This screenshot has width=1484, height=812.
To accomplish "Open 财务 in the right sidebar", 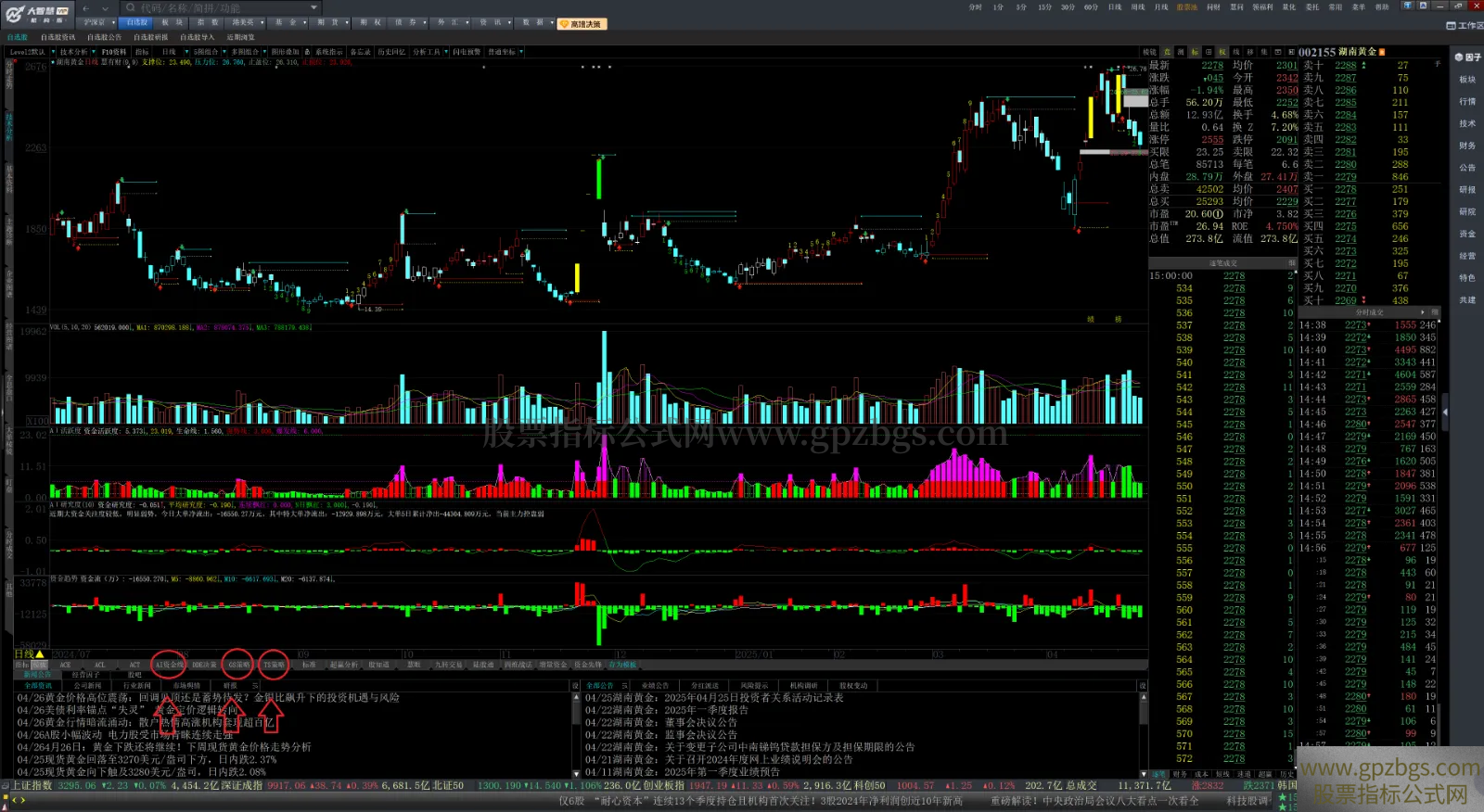I will click(1467, 146).
